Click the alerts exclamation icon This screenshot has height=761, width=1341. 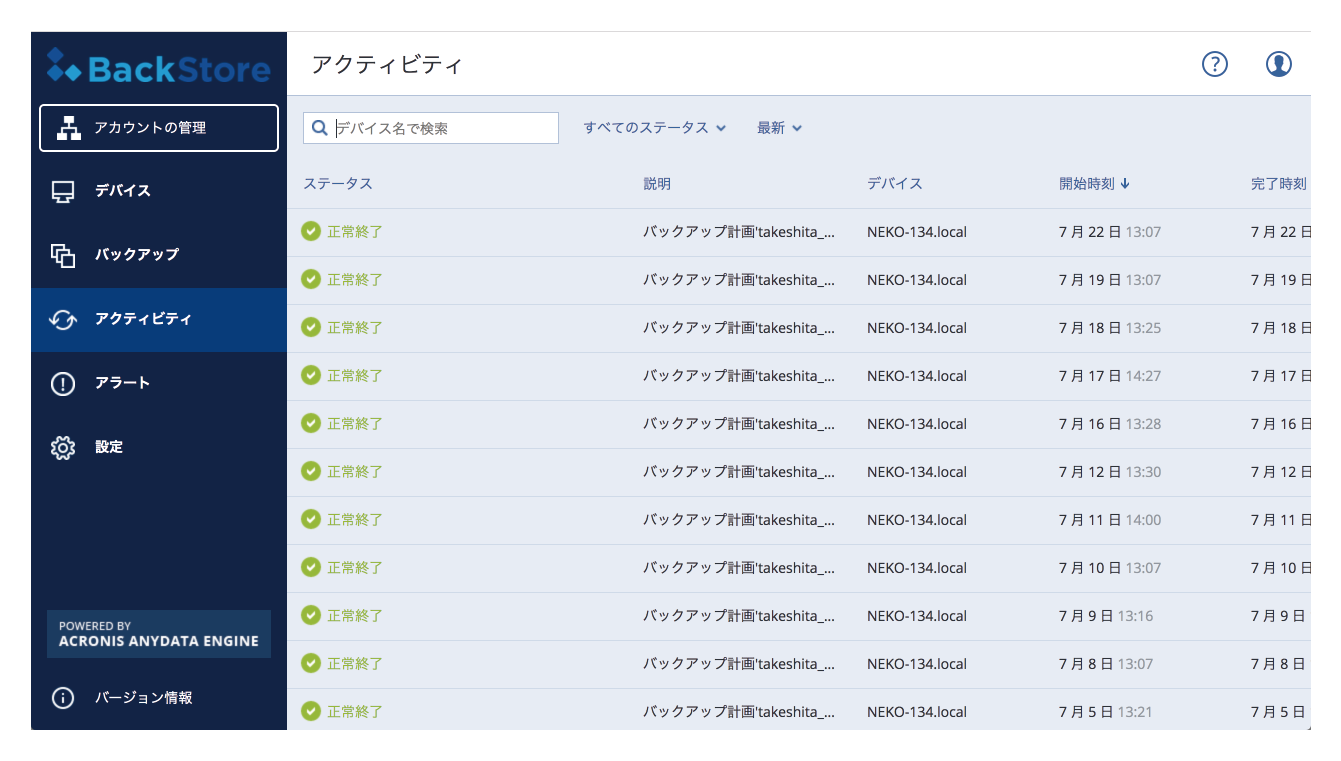pos(63,383)
